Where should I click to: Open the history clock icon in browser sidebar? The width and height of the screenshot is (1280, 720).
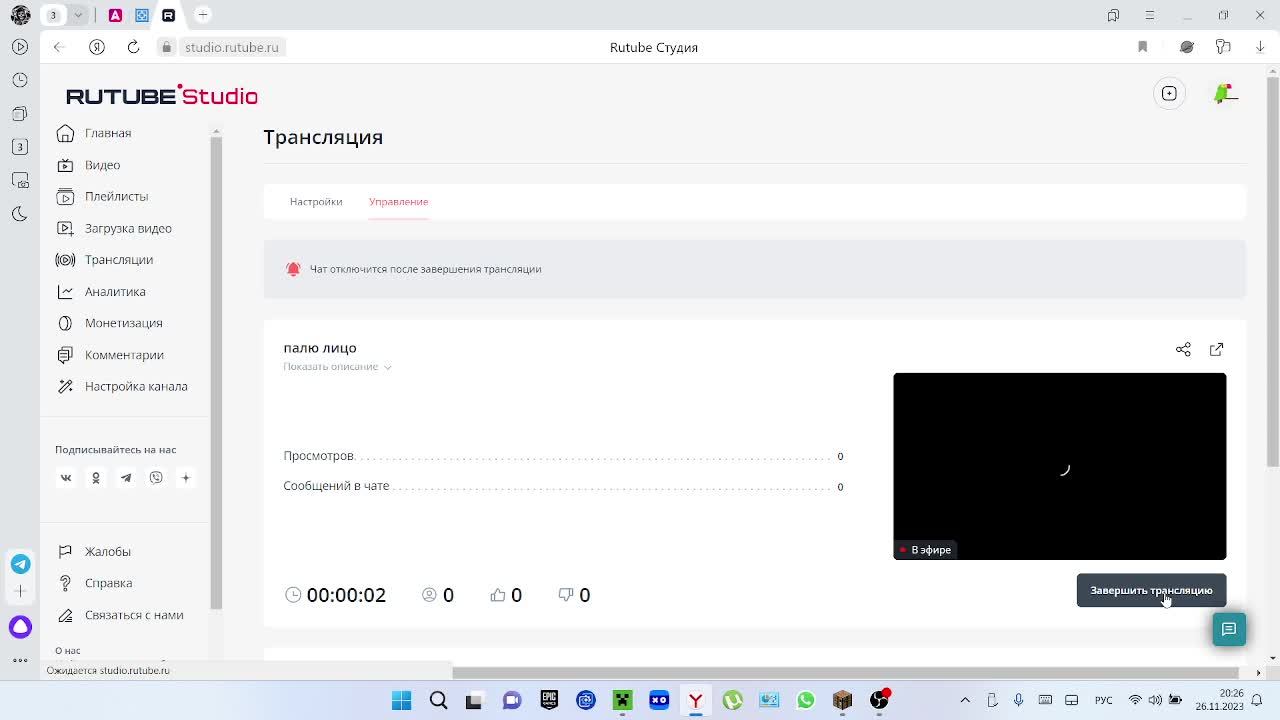click(x=20, y=80)
